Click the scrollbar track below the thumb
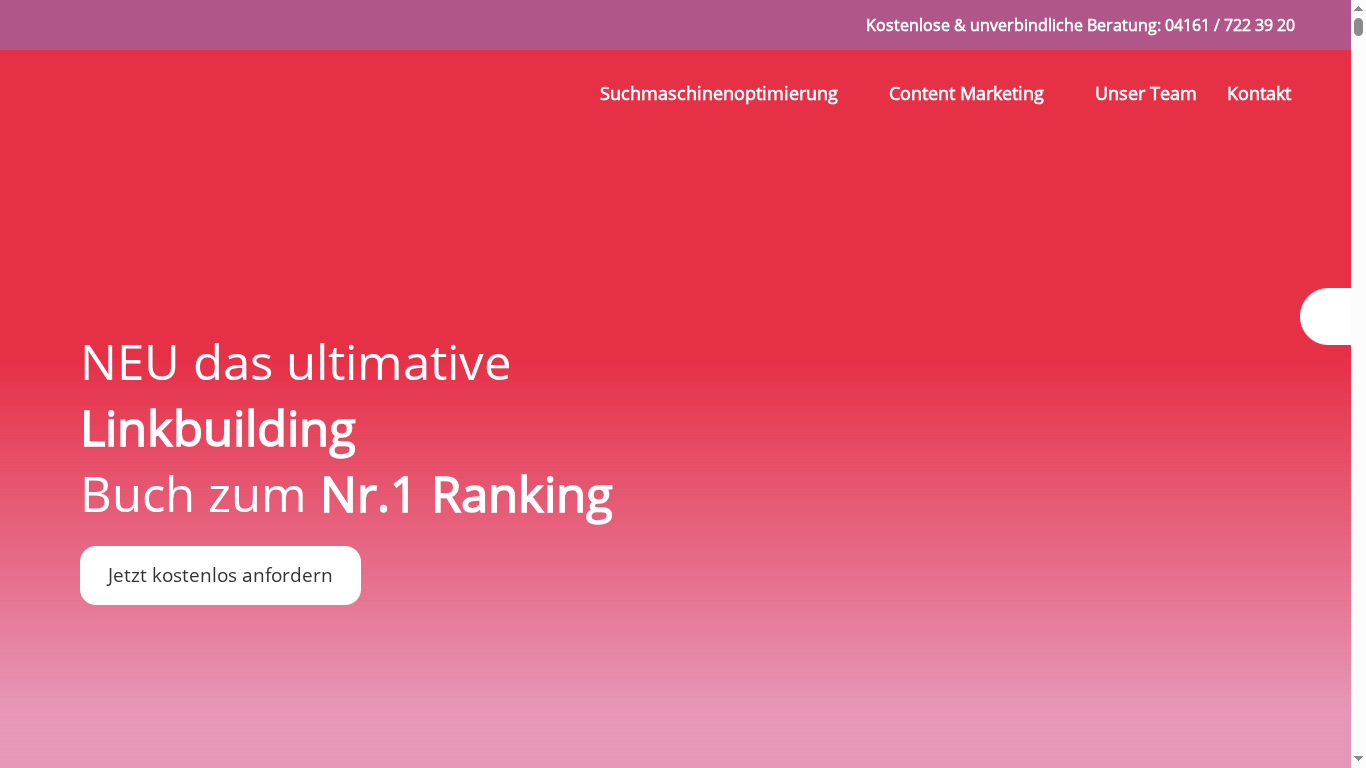The image size is (1366, 768). pos(1358,400)
